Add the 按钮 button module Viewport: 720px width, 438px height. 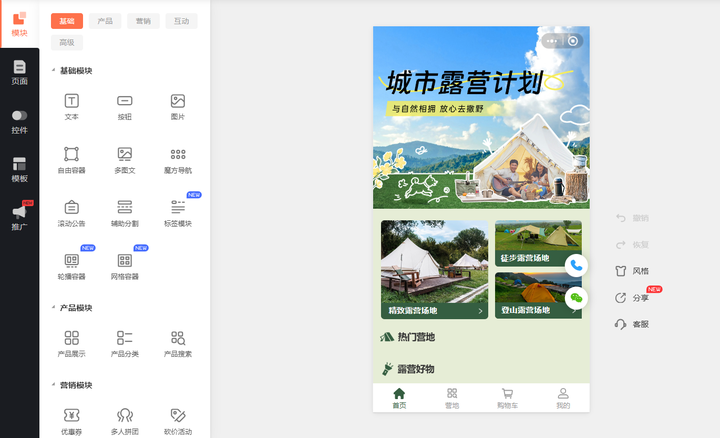pyautogui.click(x=124, y=107)
